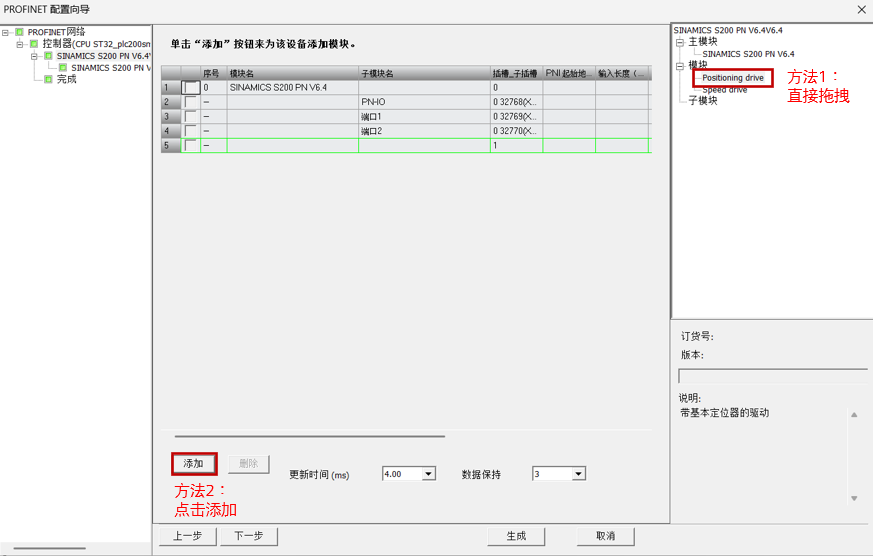Select 控制器(CPU ST32_plc200sm node

pos(97,44)
